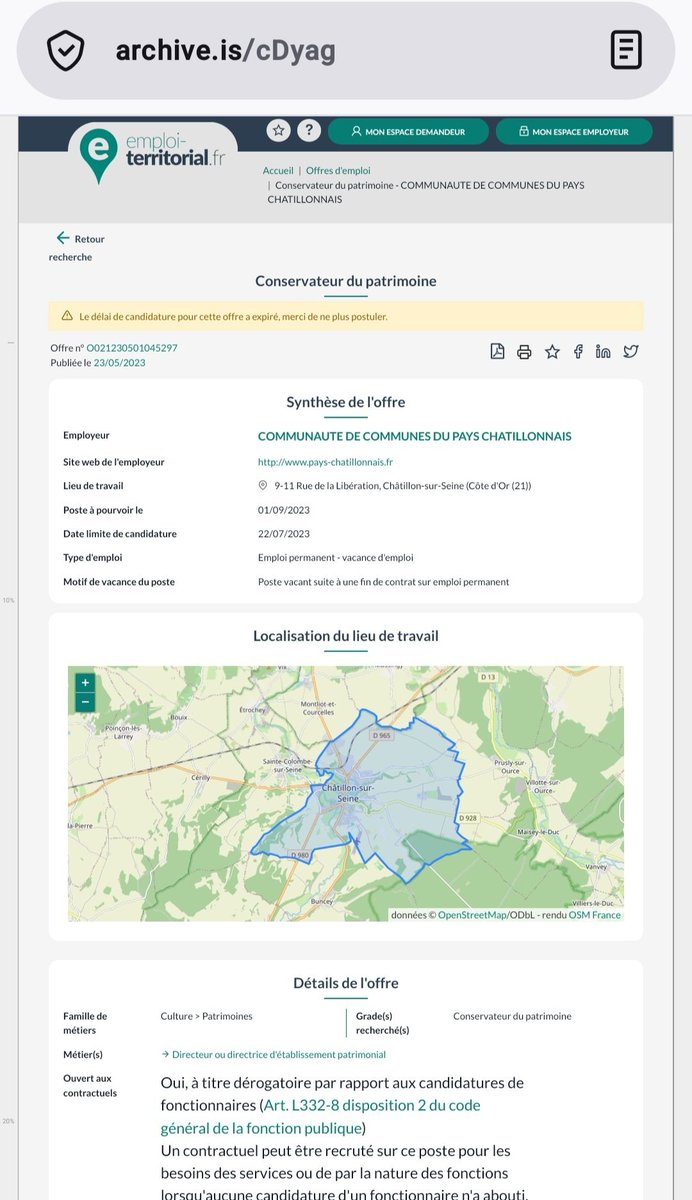
Task: Print the offer via printer icon
Action: click(524, 351)
